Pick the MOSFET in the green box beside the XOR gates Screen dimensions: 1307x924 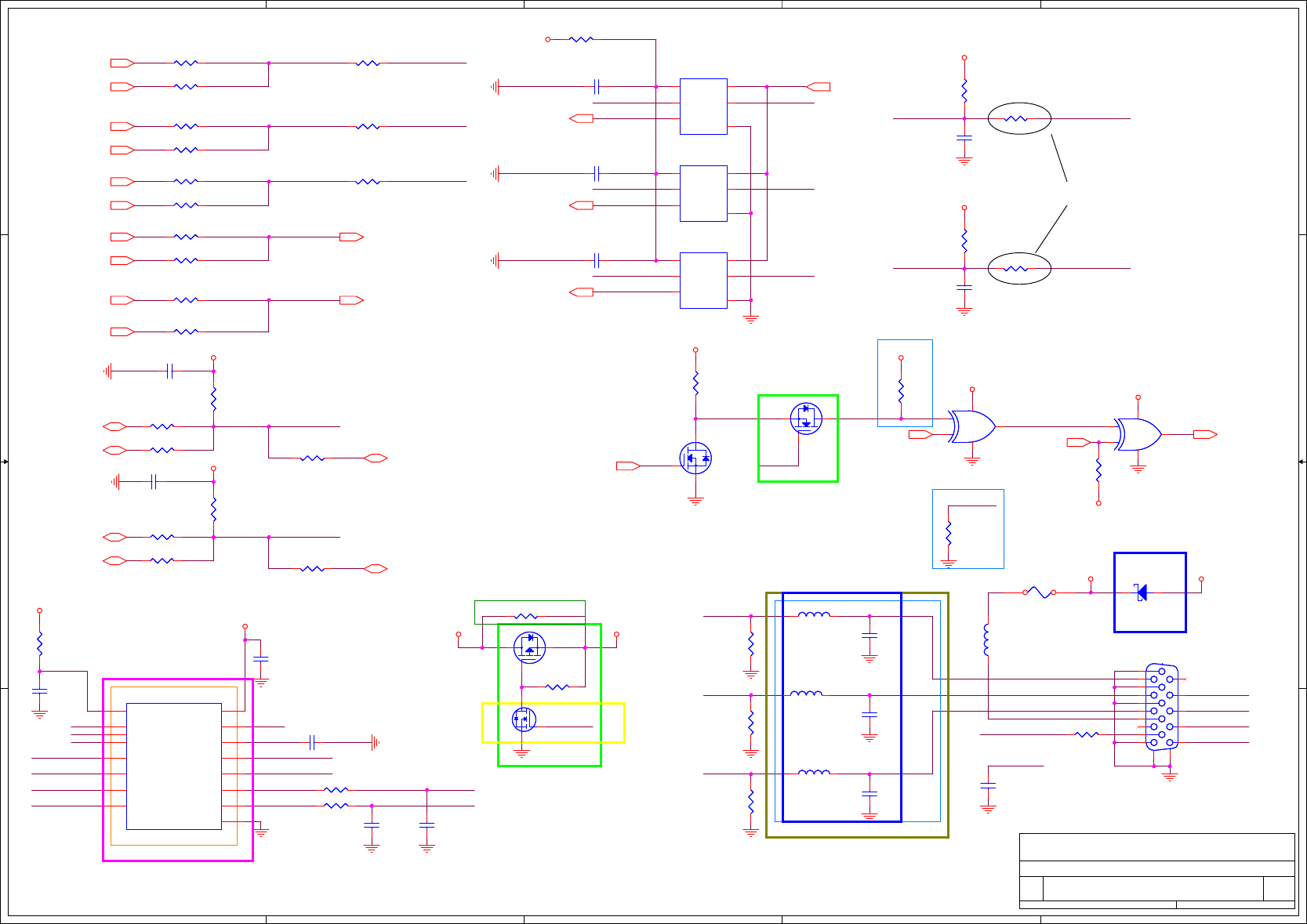[x=806, y=419]
